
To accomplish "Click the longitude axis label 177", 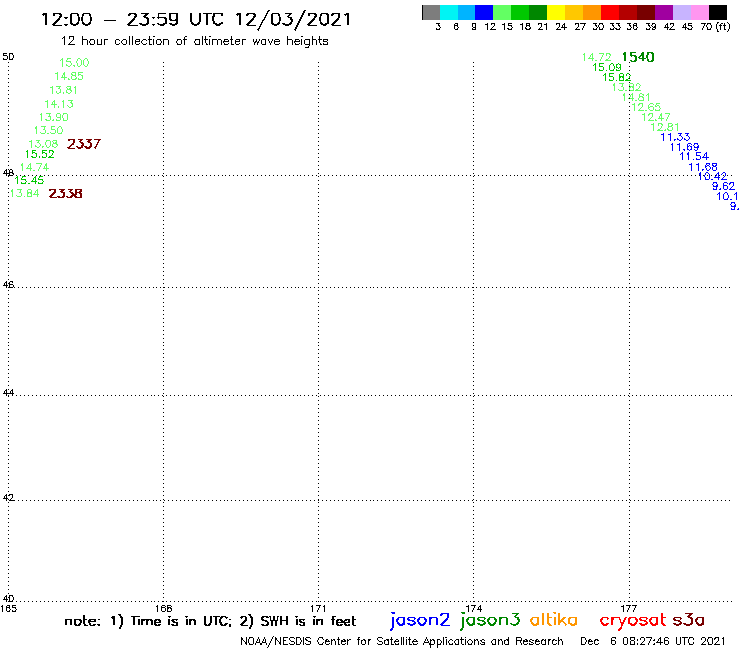I will (x=629, y=608).
